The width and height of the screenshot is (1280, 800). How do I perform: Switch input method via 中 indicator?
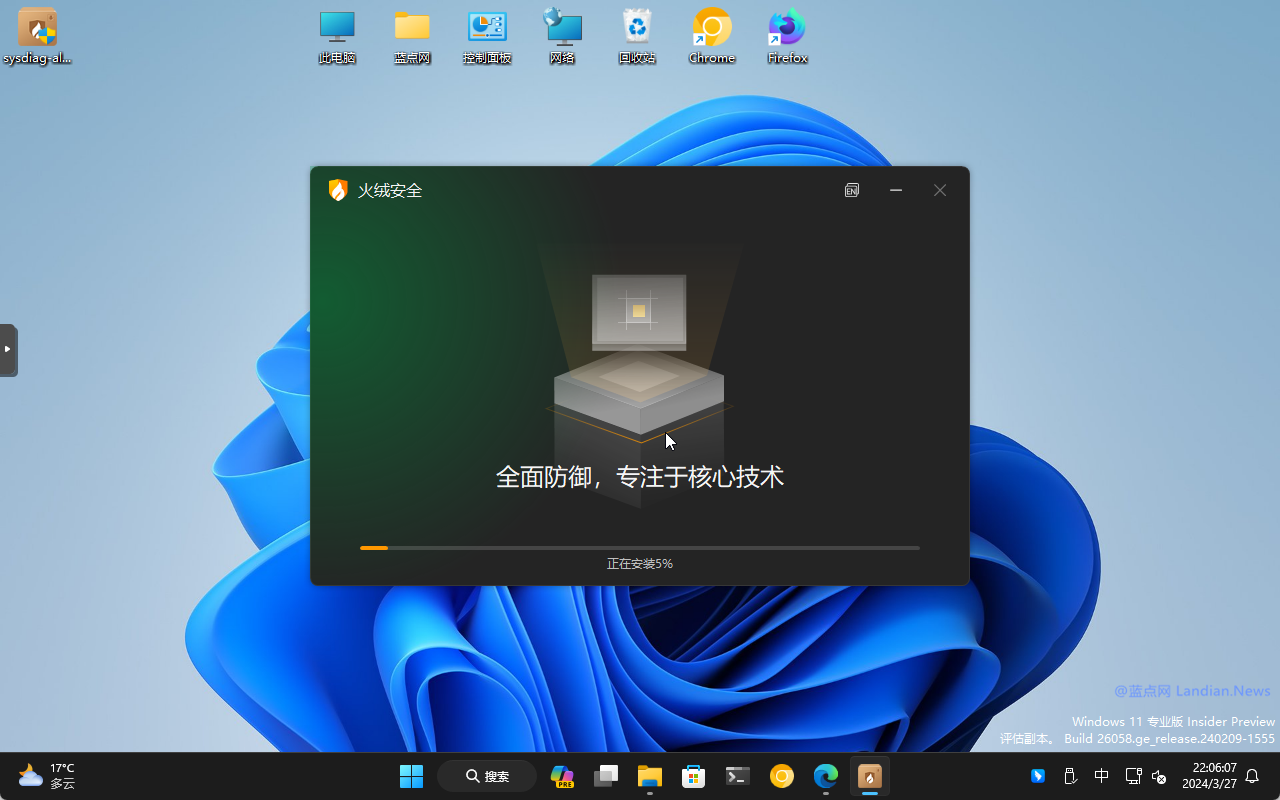[x=1101, y=776]
